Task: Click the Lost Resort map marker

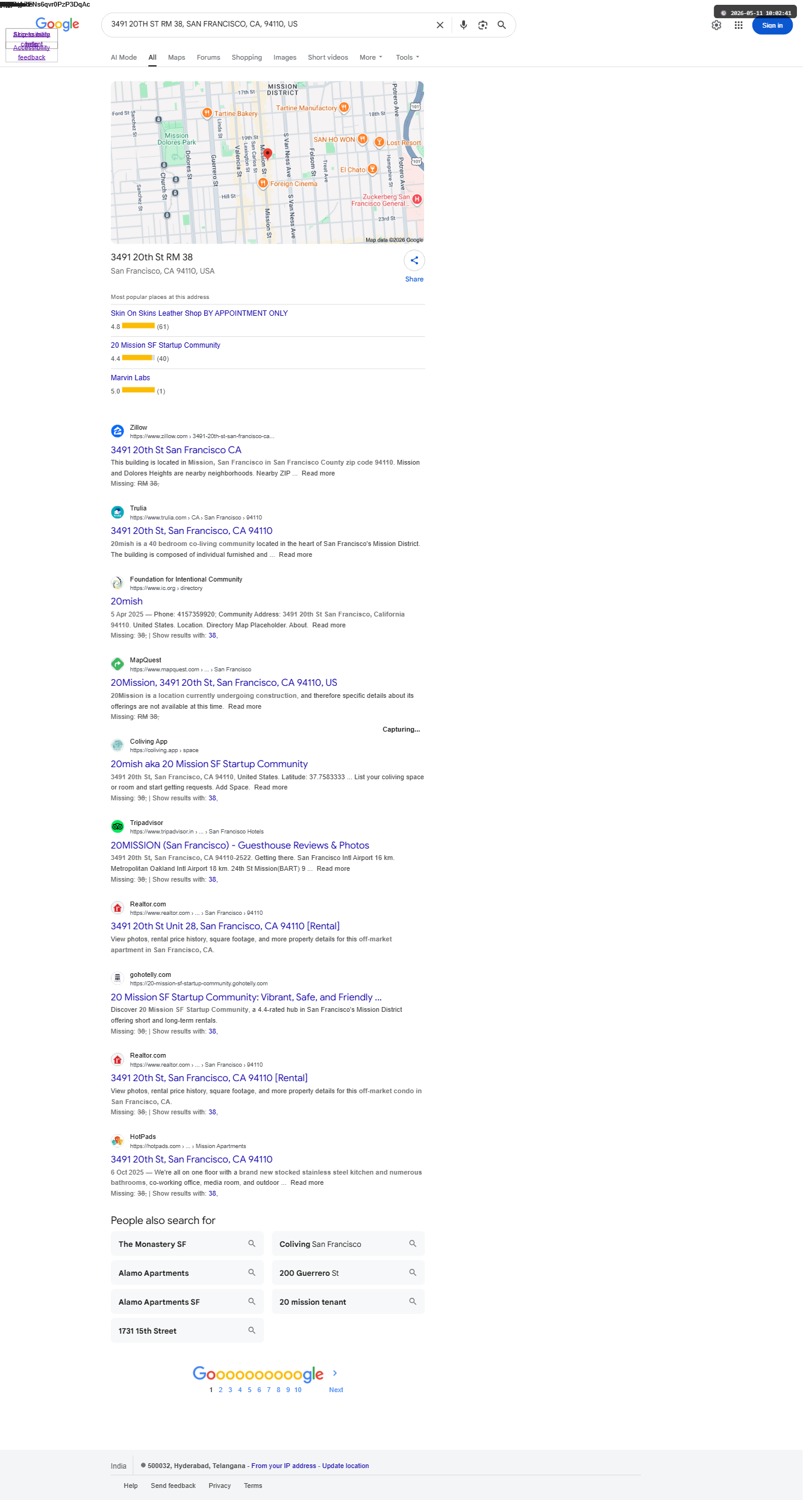Action: click(379, 142)
